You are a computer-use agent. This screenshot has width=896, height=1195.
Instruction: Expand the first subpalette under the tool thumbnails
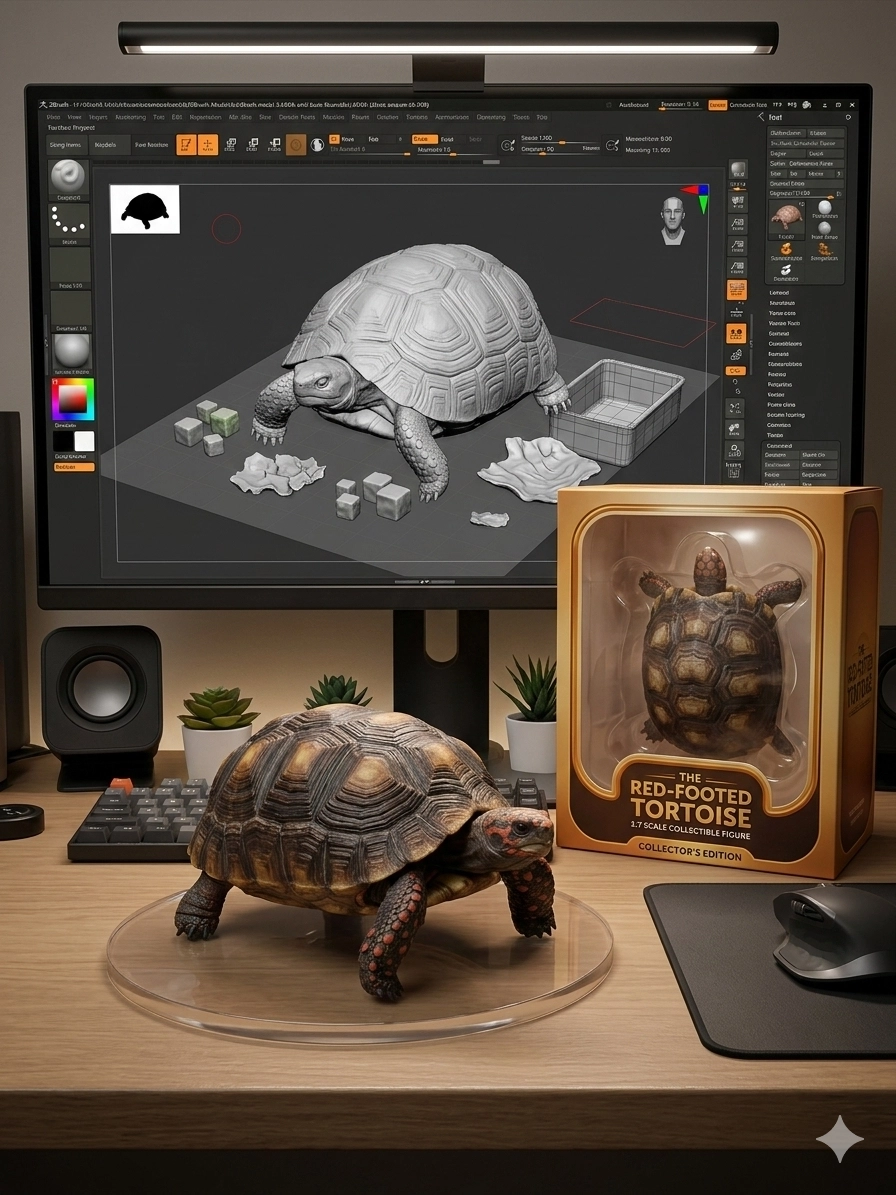778,293
